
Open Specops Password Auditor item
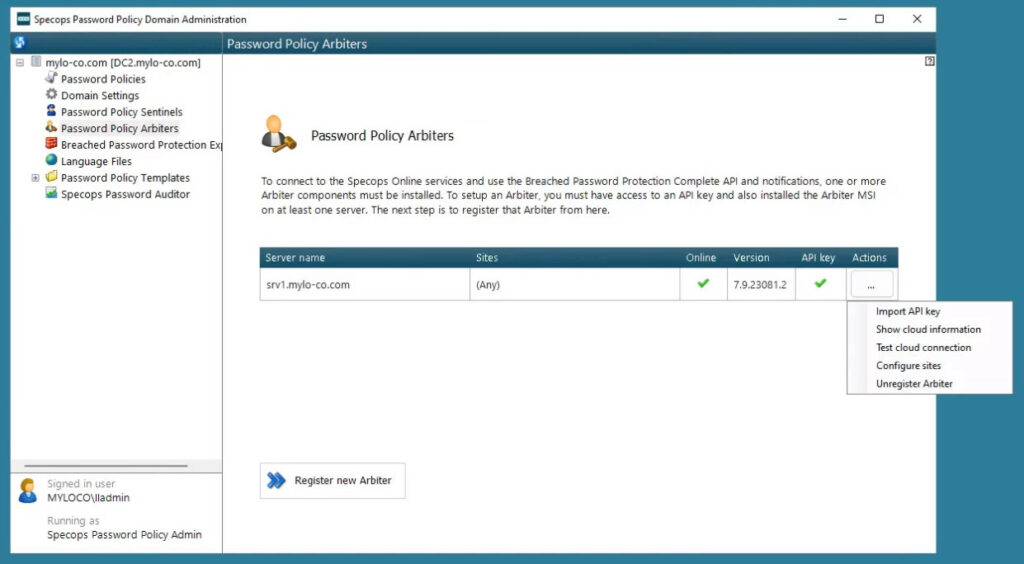(125, 194)
